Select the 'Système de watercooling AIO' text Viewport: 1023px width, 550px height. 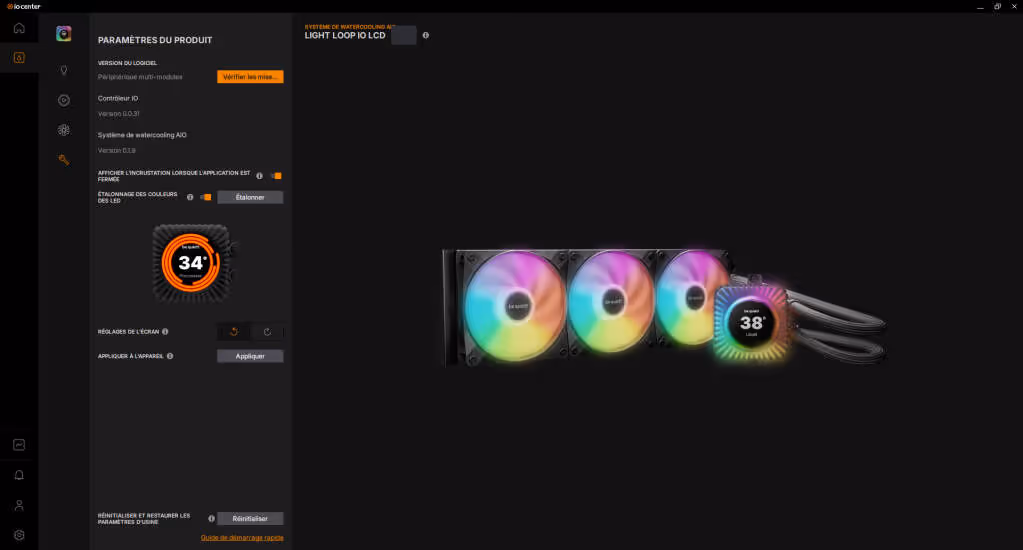[x=142, y=135]
